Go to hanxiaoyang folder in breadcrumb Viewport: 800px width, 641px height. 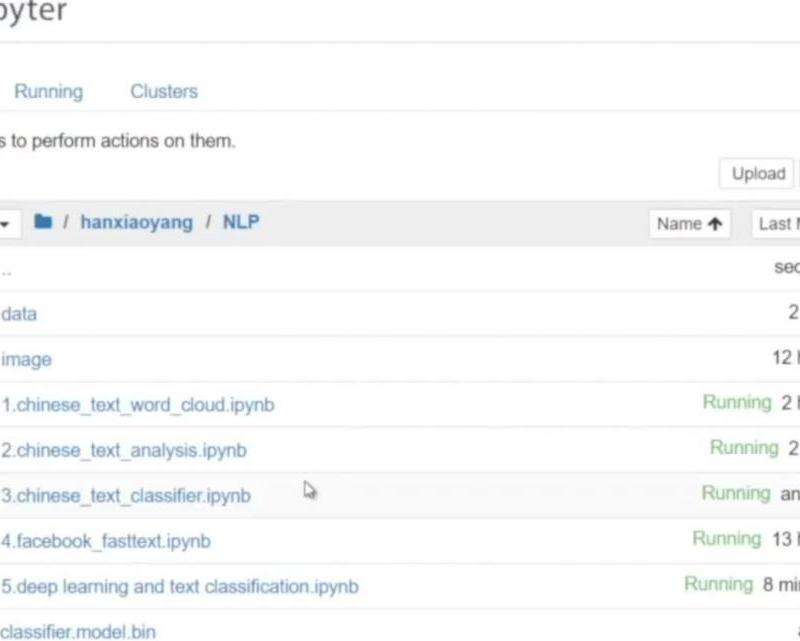click(x=136, y=222)
